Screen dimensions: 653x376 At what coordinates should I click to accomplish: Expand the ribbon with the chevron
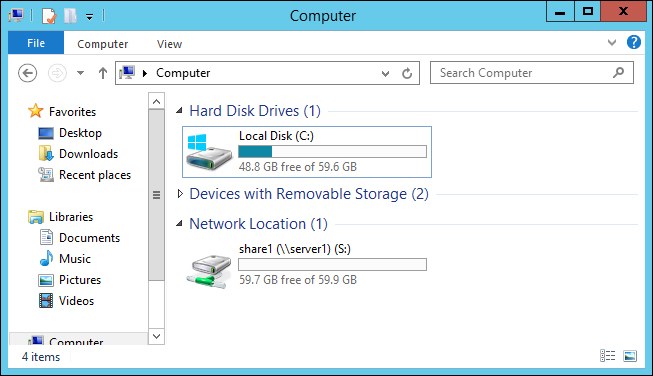coord(611,42)
